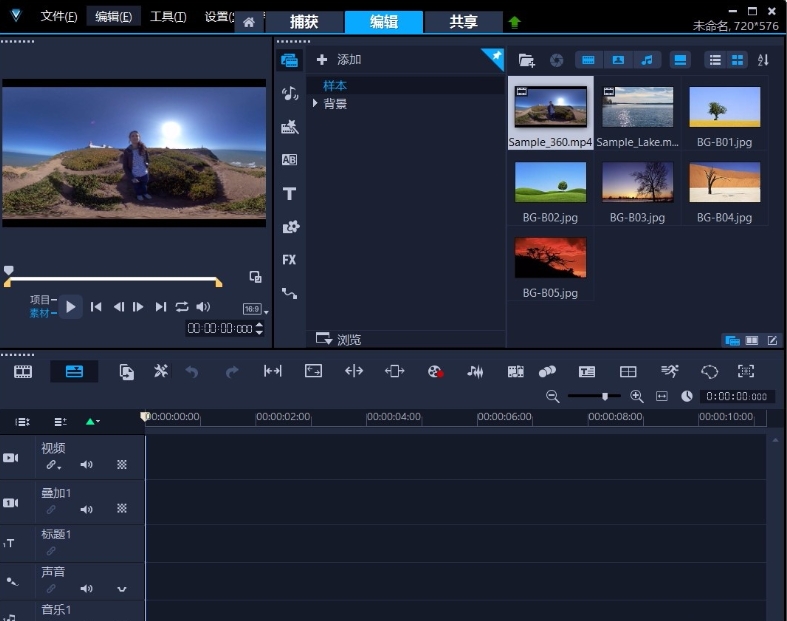Open the green track height dropdown
This screenshot has height=621, width=787.
pyautogui.click(x=92, y=422)
